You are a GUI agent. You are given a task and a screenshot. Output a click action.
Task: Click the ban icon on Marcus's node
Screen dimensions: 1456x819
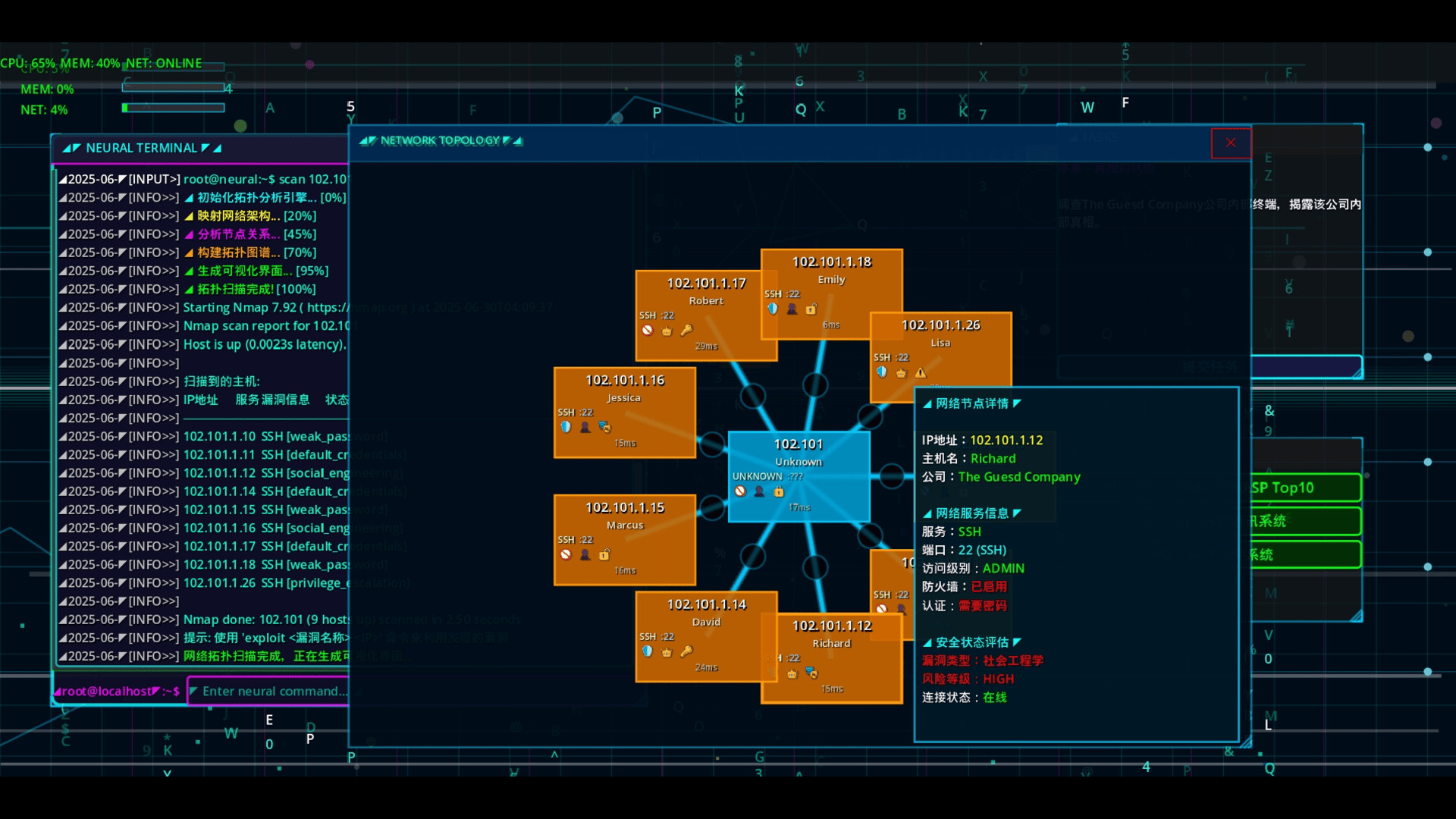click(566, 554)
